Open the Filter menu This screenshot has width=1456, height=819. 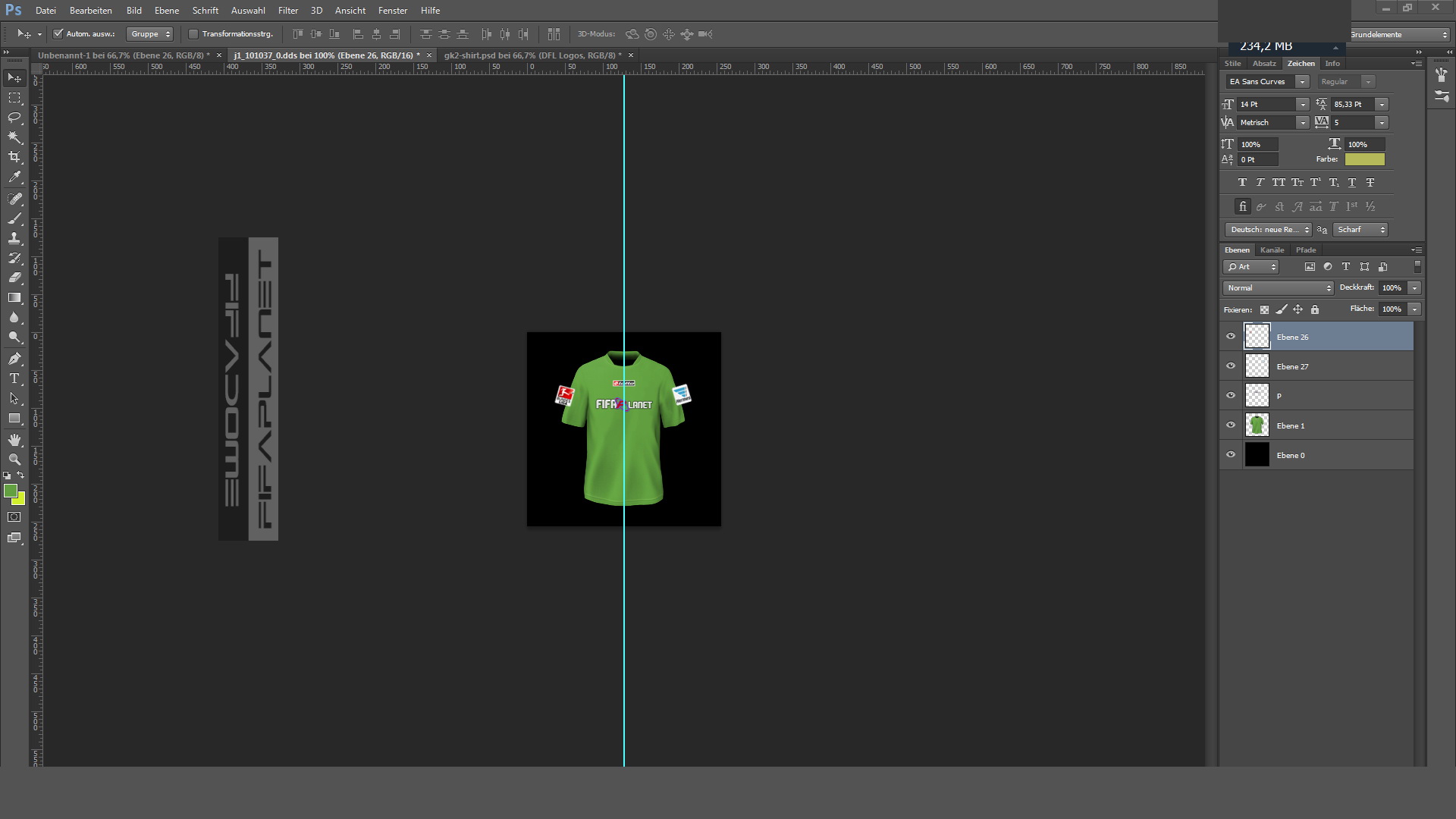coord(288,11)
